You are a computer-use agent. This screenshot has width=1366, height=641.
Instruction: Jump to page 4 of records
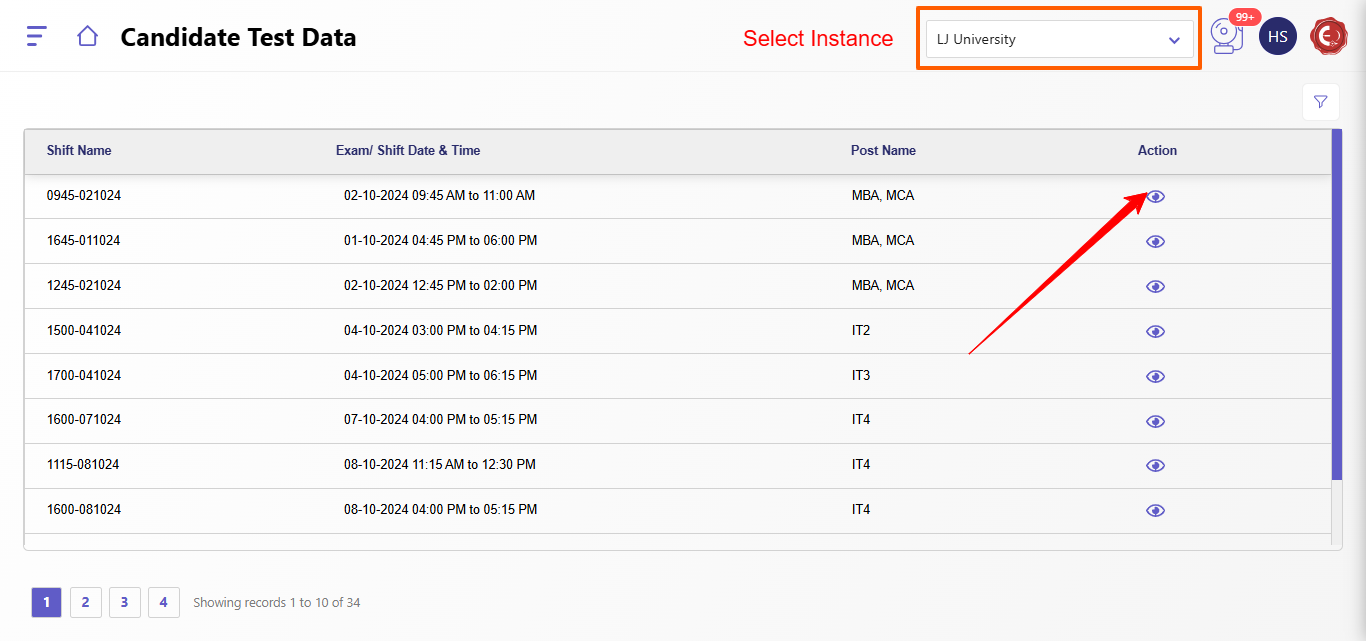tap(163, 602)
